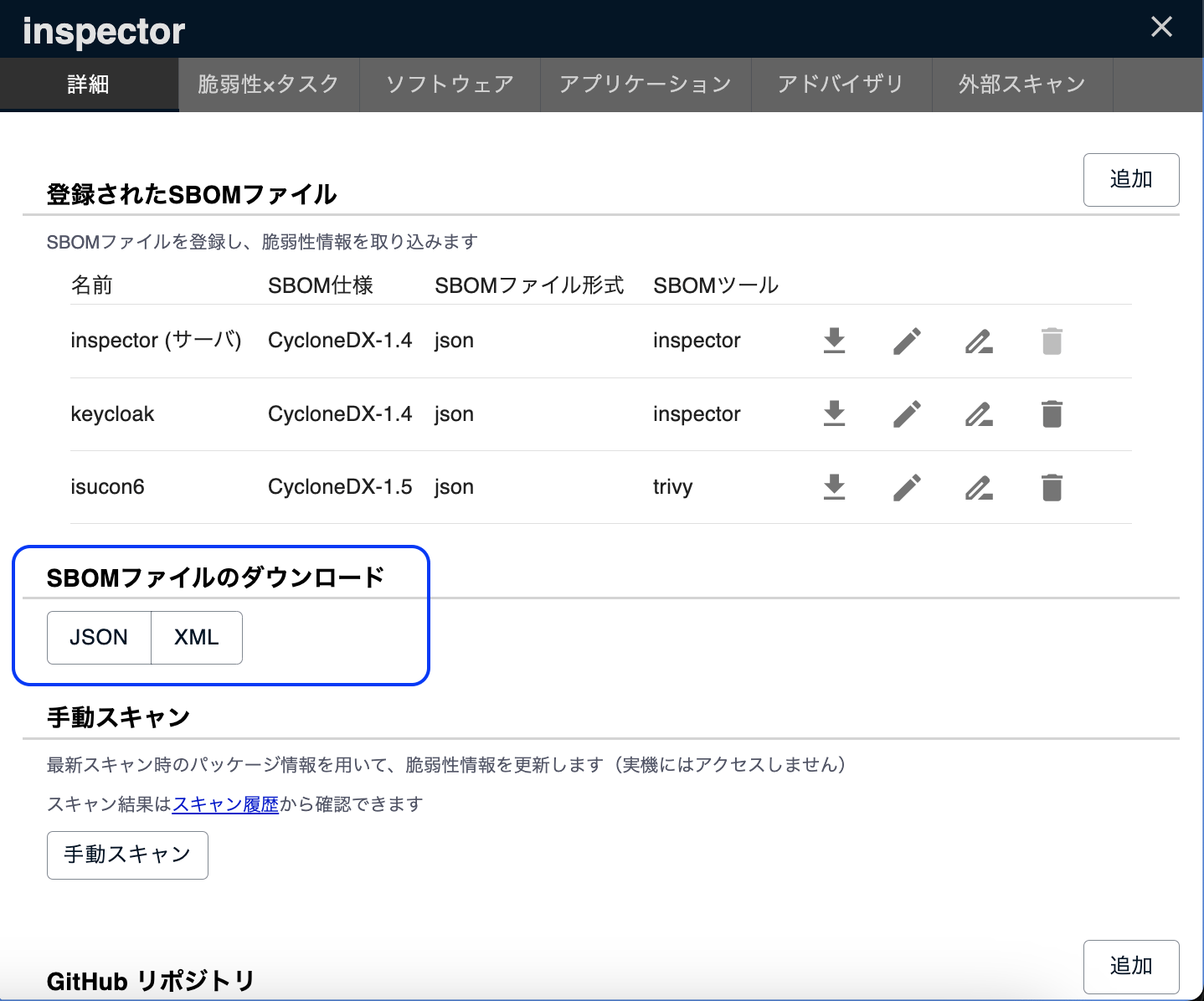1204x1001 pixels.
Task: Select the keycloak name cell
Action: (112, 414)
